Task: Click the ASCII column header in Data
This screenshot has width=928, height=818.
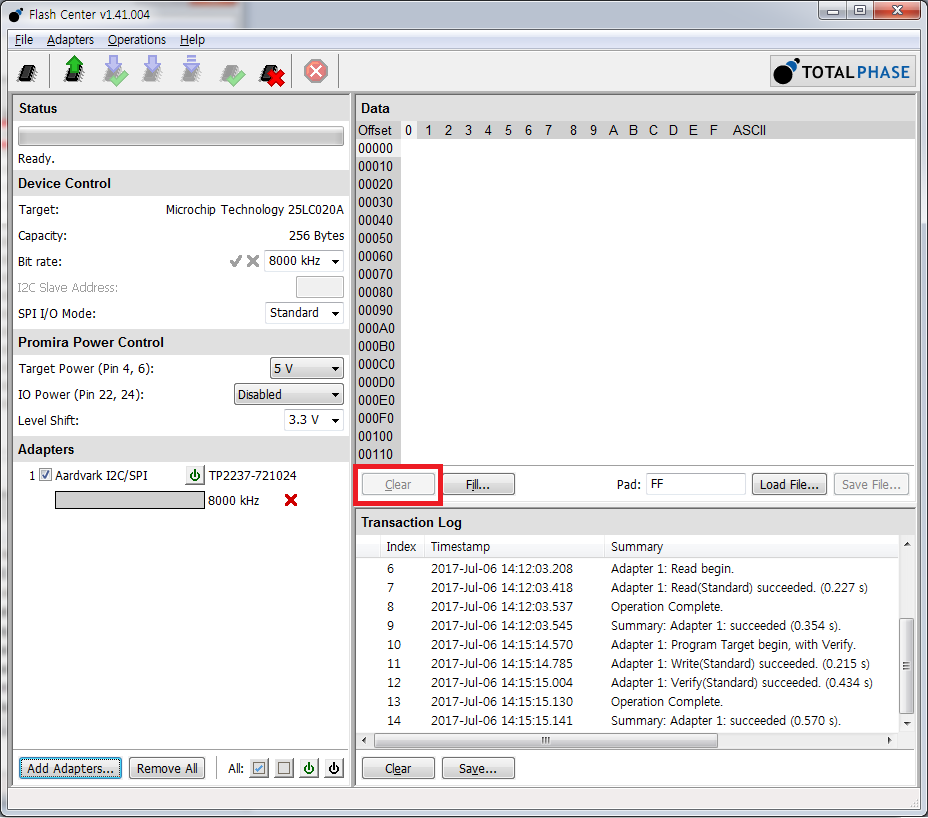Action: pyautogui.click(x=749, y=130)
